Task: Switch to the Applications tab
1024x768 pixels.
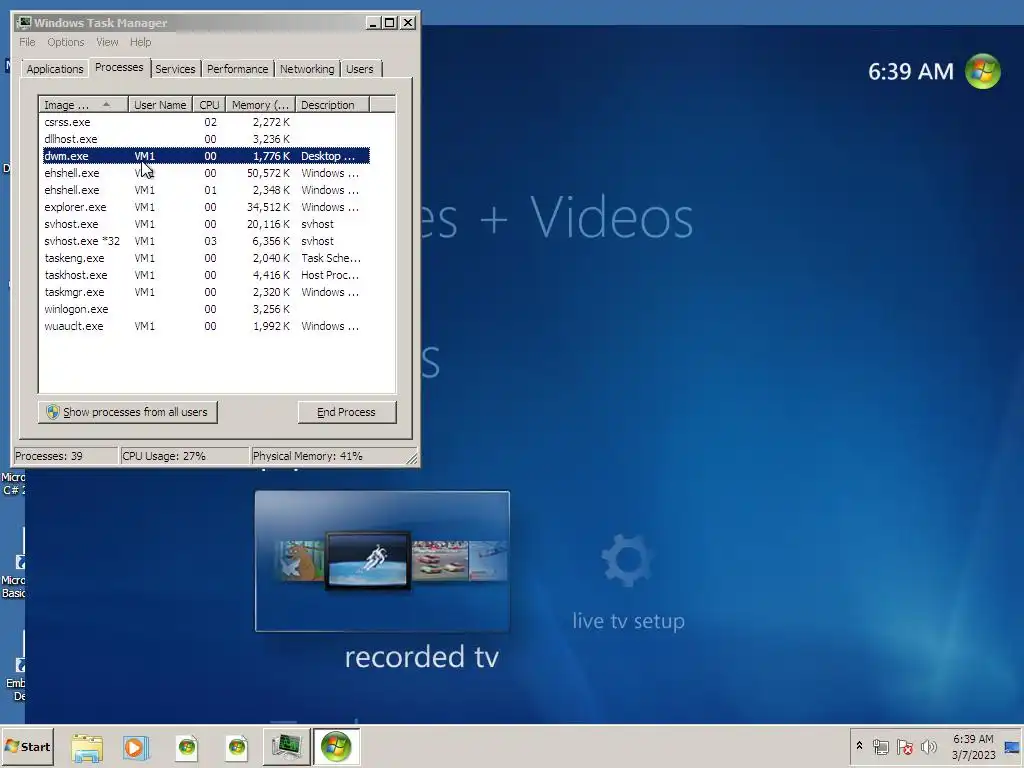Action: click(x=55, y=69)
